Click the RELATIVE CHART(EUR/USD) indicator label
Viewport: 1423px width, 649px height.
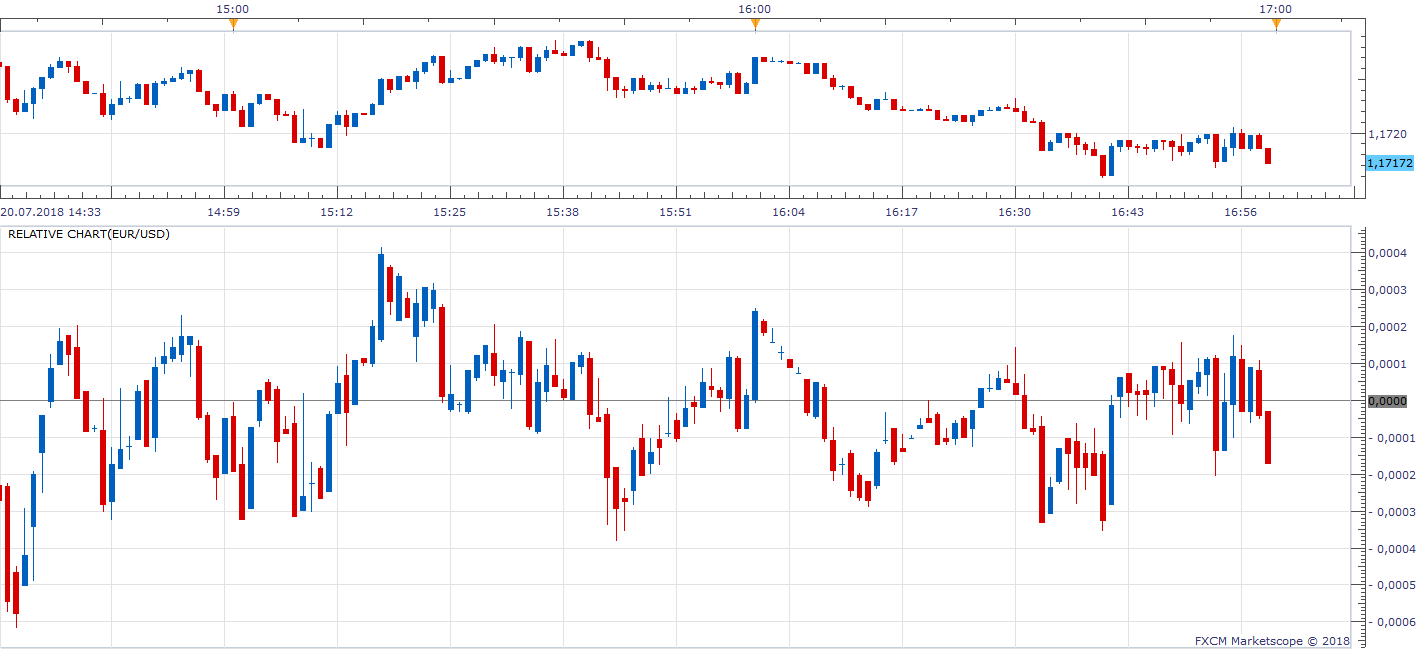pos(89,234)
